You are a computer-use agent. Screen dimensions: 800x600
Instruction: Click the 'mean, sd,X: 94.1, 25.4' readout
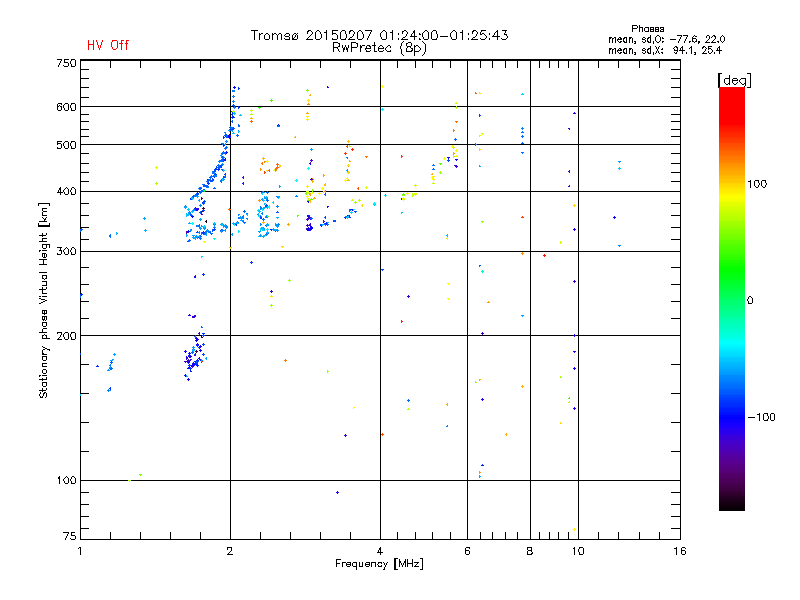click(x=665, y=50)
